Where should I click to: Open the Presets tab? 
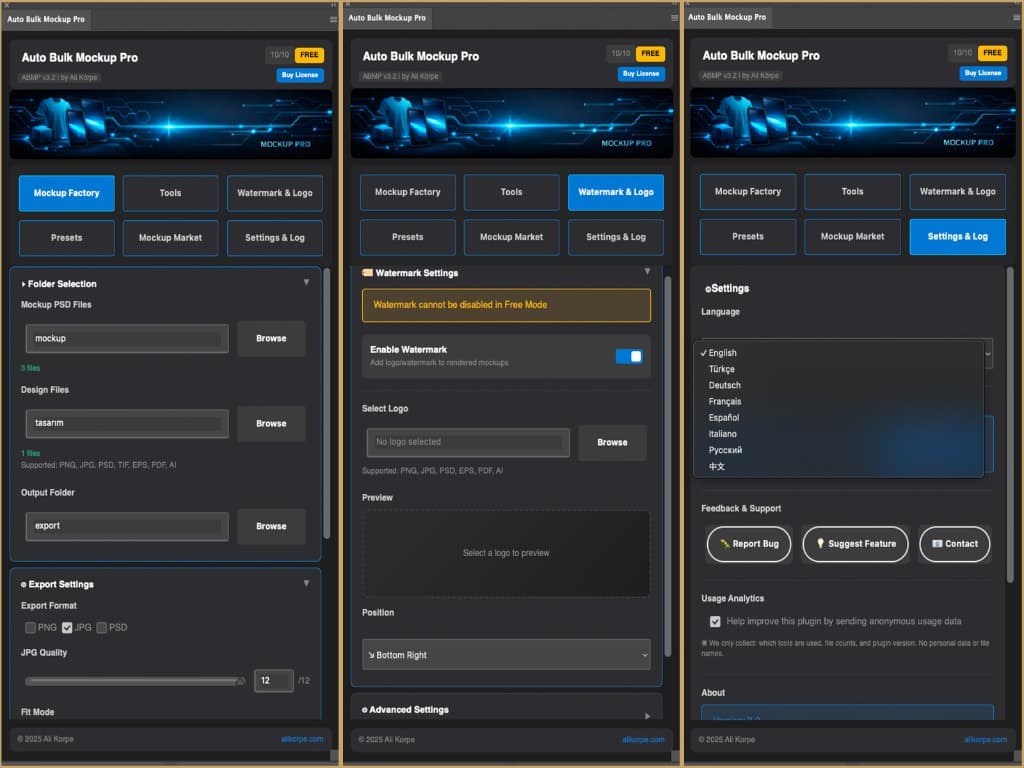click(x=66, y=238)
